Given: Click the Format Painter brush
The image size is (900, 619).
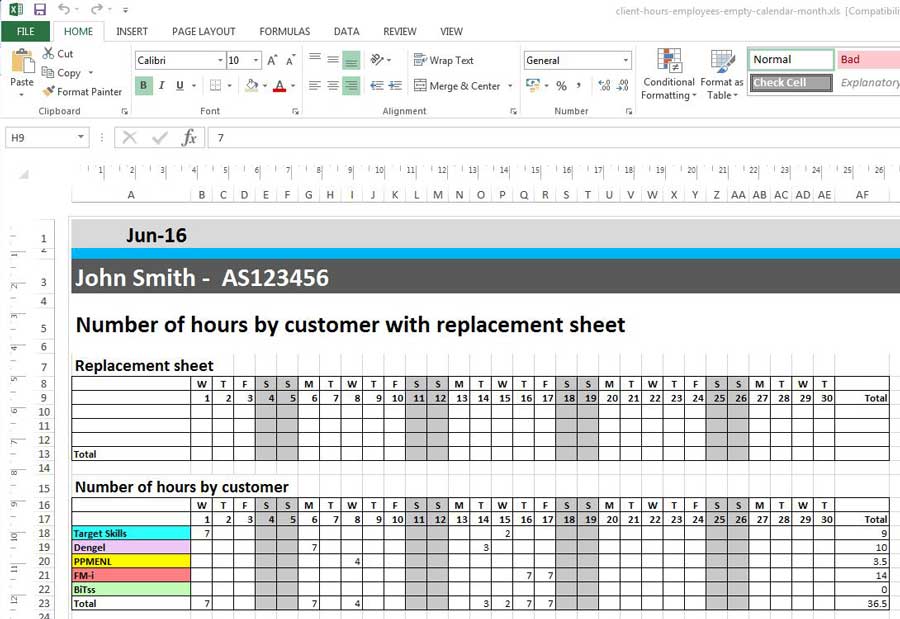Looking at the screenshot, I should click(x=49, y=92).
